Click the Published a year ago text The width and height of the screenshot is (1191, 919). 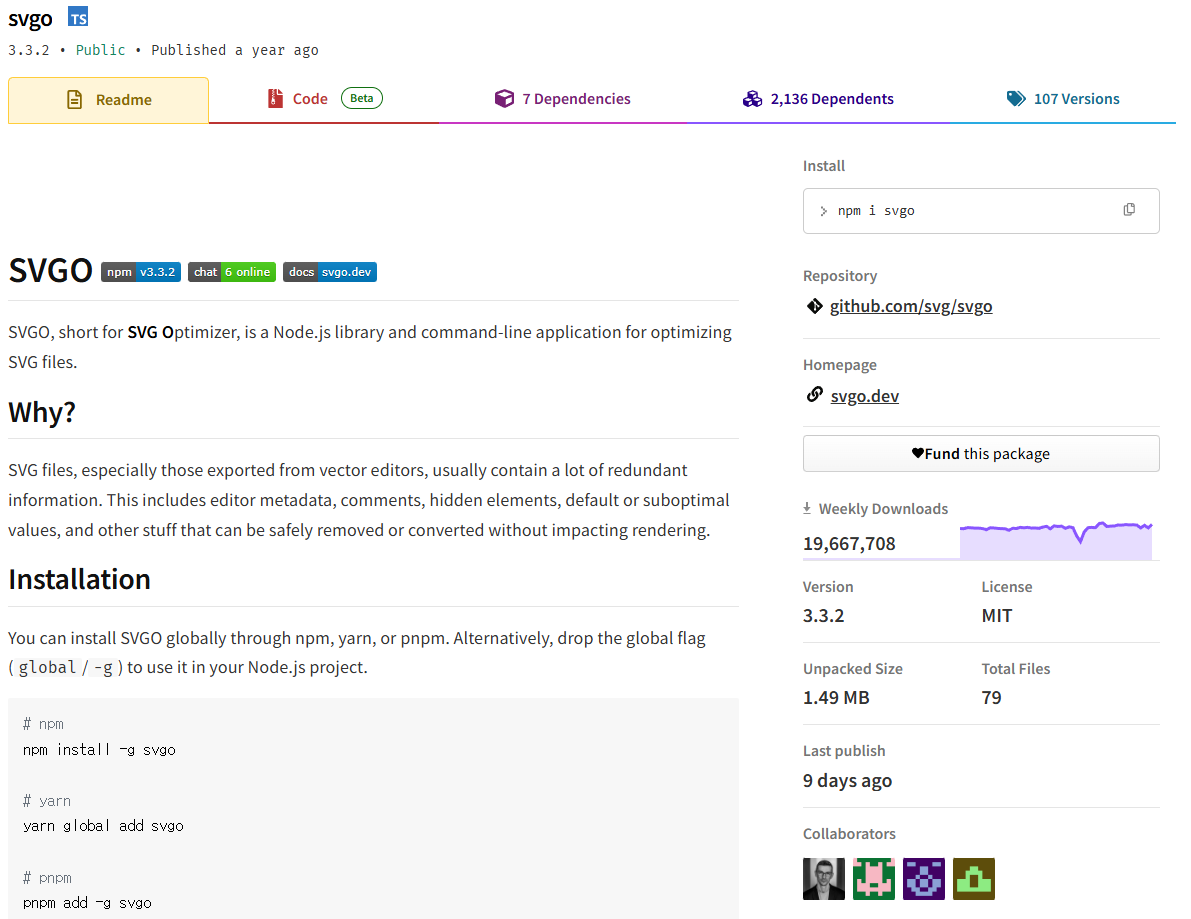click(x=235, y=50)
